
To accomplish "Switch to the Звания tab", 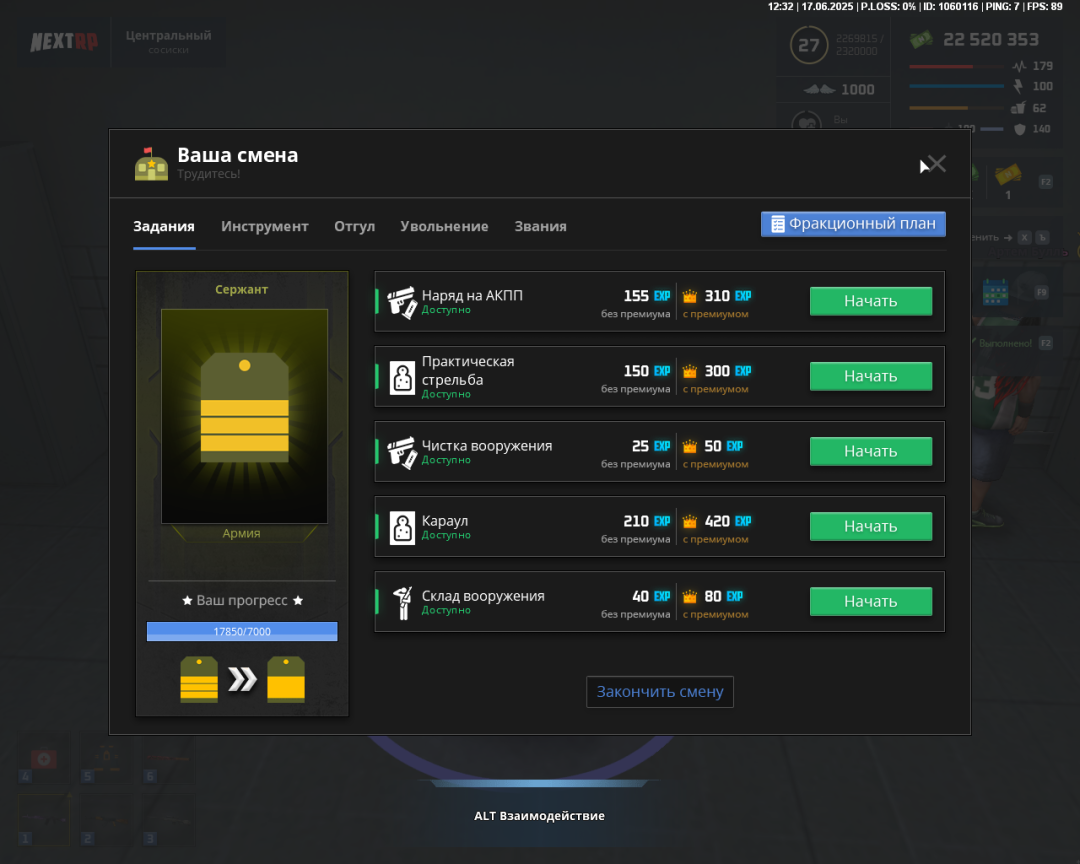I will click(540, 227).
